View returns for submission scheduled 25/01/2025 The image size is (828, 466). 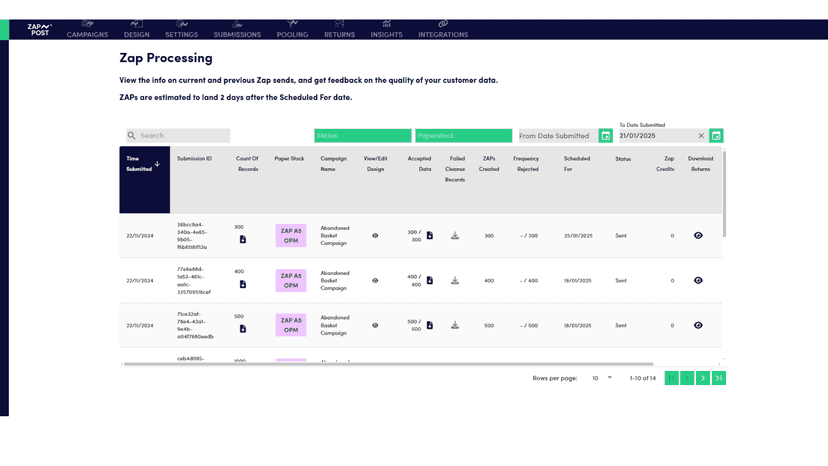(698, 236)
